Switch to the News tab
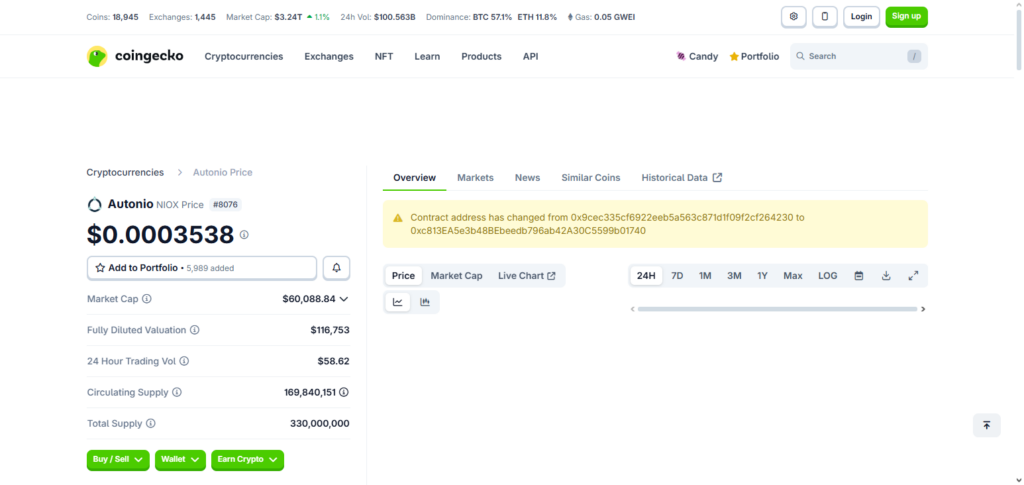Screen dimensions: 1024x485 tap(528, 178)
